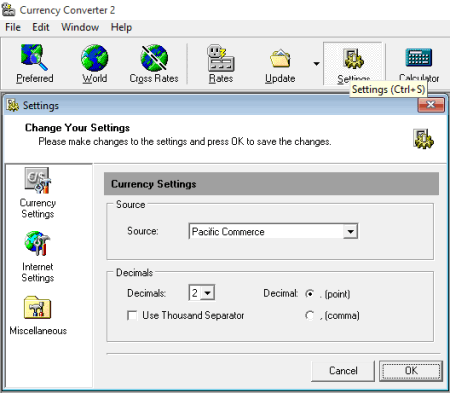
Task: Select the point decimal radio button
Action: pos(310,294)
